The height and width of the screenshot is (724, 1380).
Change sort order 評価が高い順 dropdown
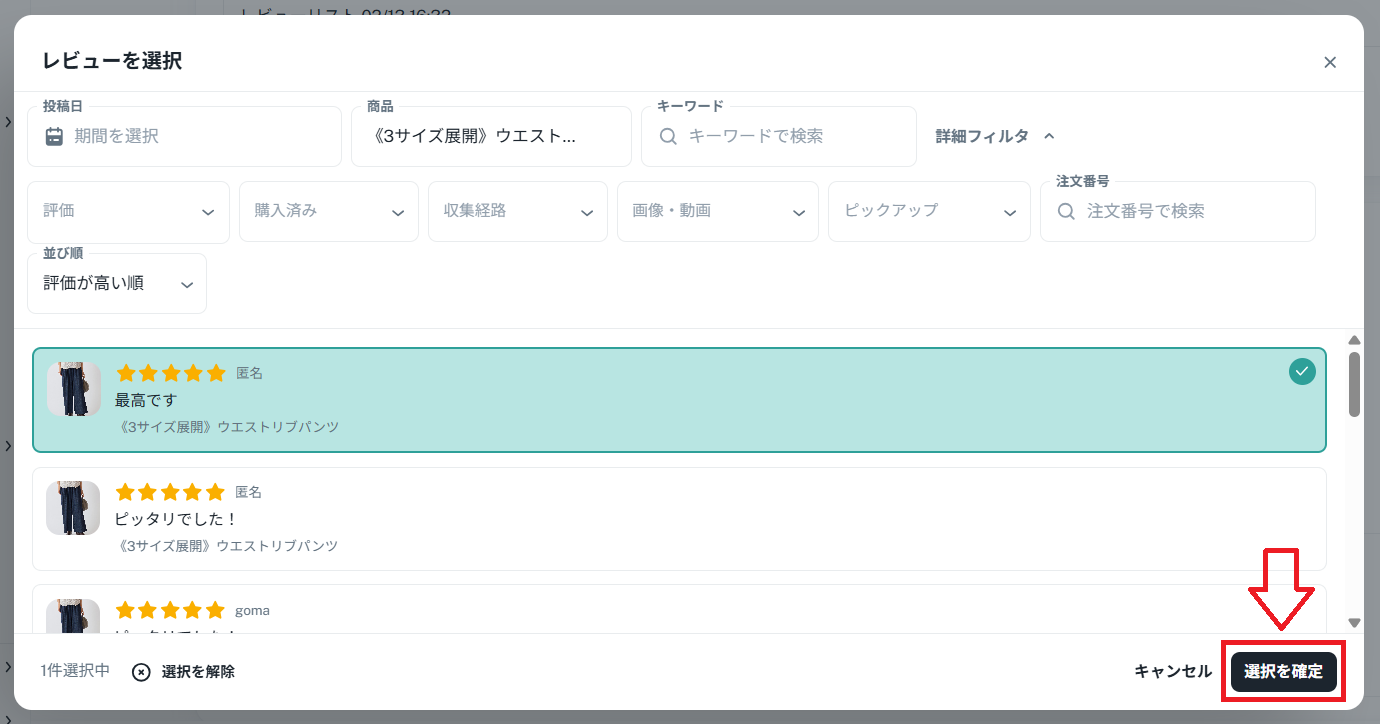pyautogui.click(x=117, y=284)
